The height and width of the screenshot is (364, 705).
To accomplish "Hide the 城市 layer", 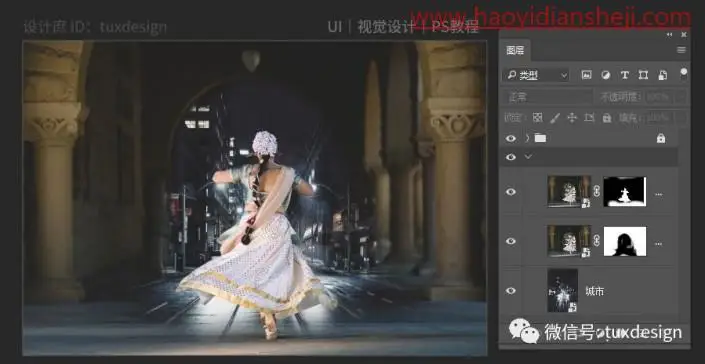I will [511, 291].
